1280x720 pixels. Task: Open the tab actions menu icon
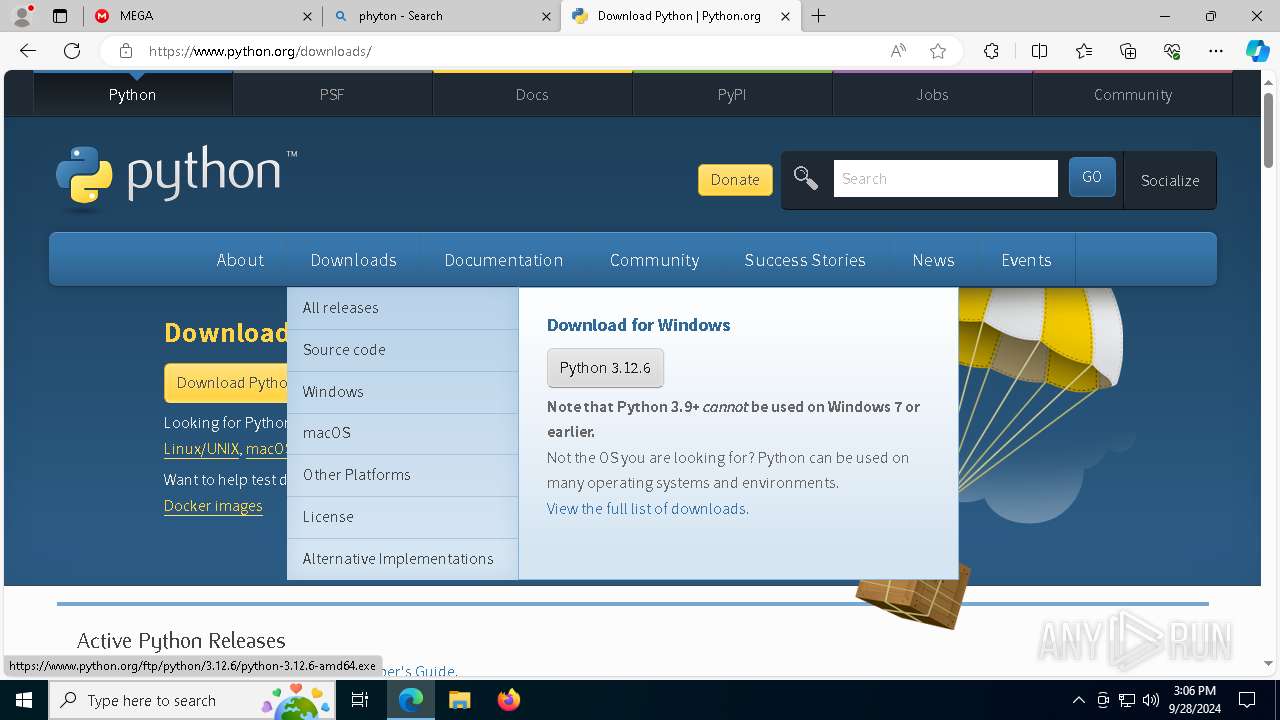pyautogui.click(x=60, y=16)
